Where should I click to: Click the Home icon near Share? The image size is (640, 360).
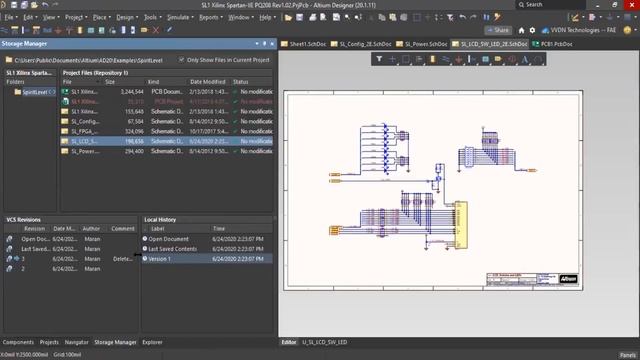pos(521,30)
